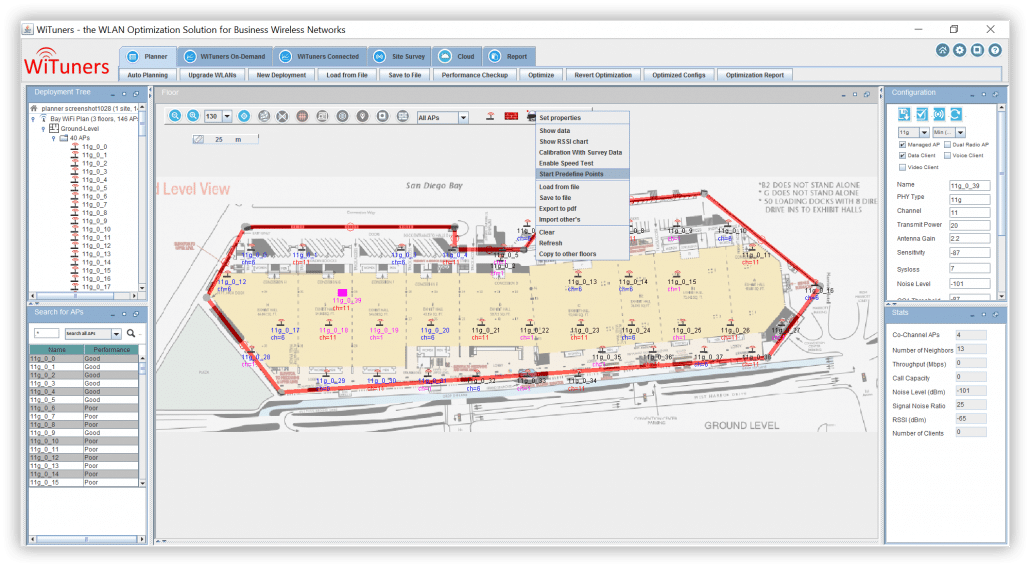The height and width of the screenshot is (567, 1030).
Task: Click the ruler scale icon beside 25 m
Action: tap(198, 139)
